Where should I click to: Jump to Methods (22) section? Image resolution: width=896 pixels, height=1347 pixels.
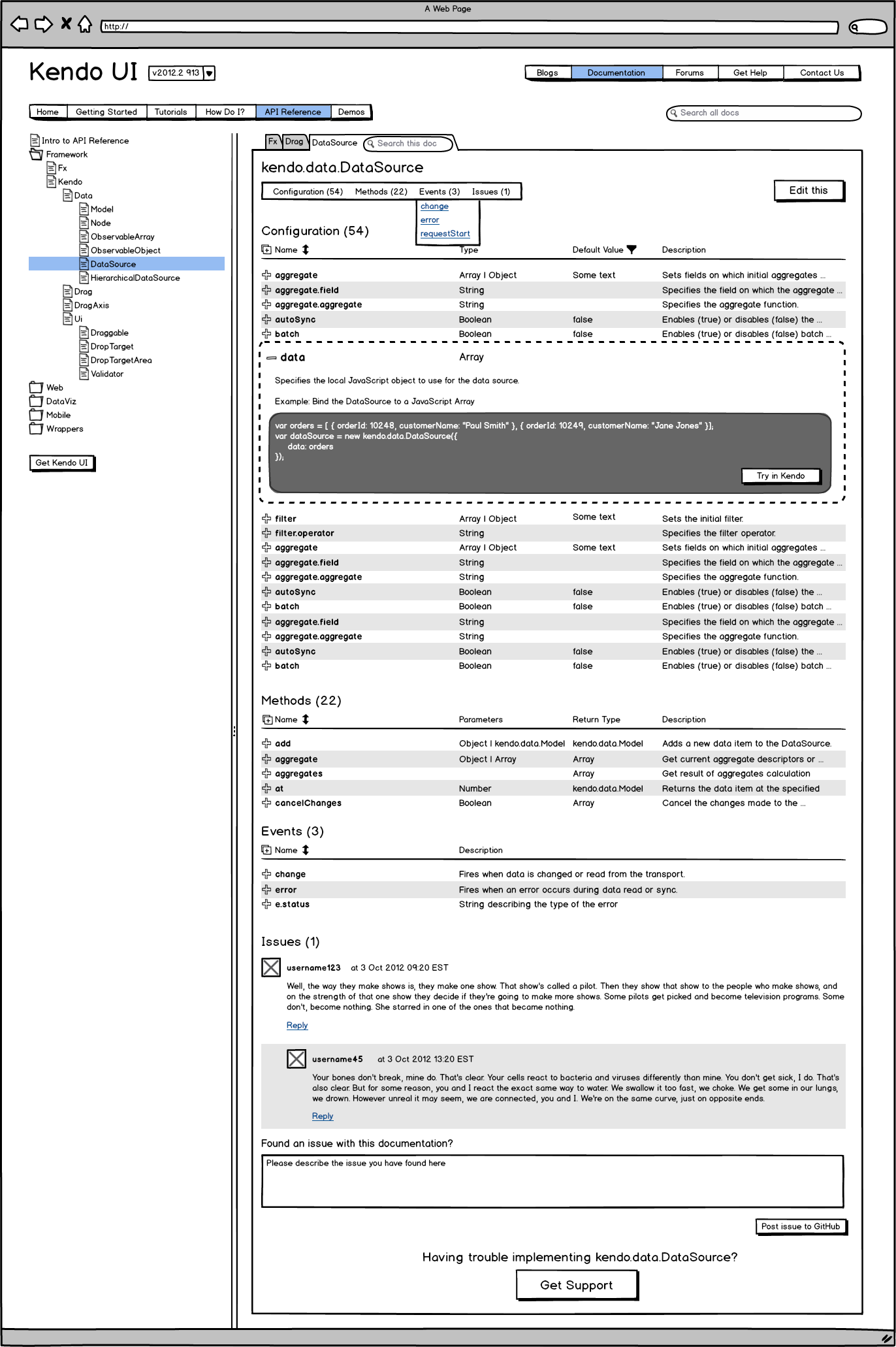point(381,191)
